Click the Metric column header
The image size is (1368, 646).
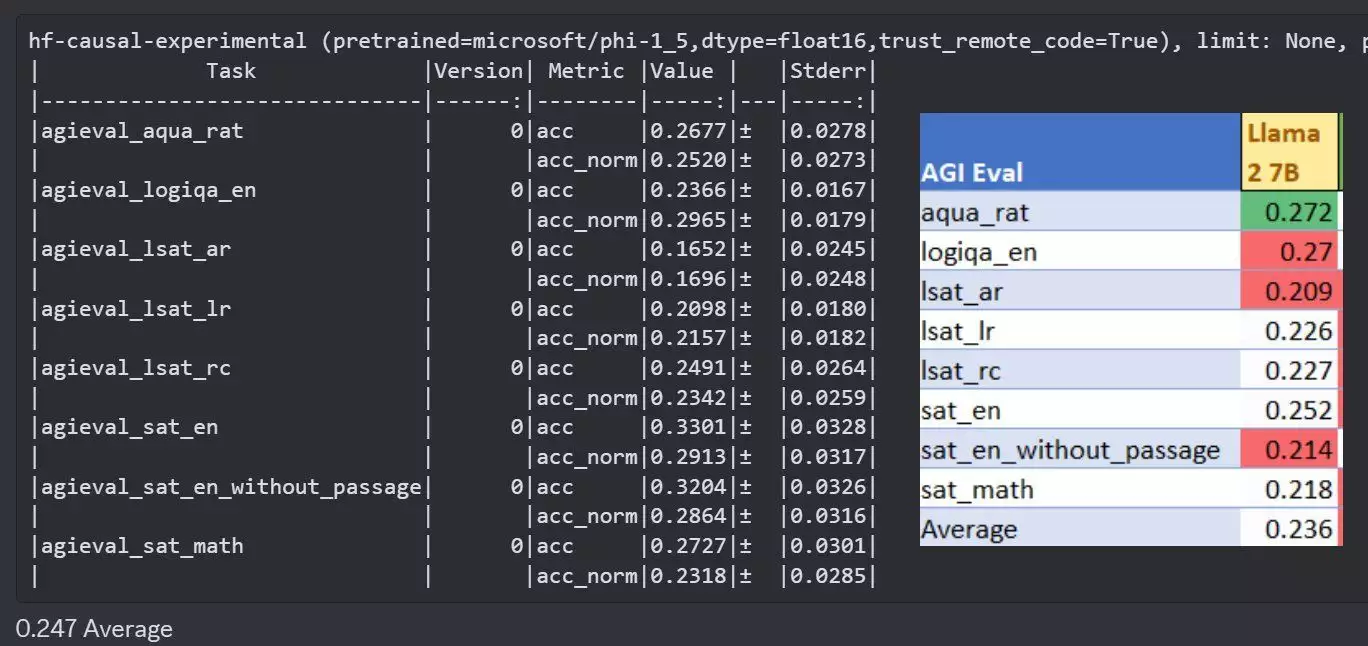[586, 71]
